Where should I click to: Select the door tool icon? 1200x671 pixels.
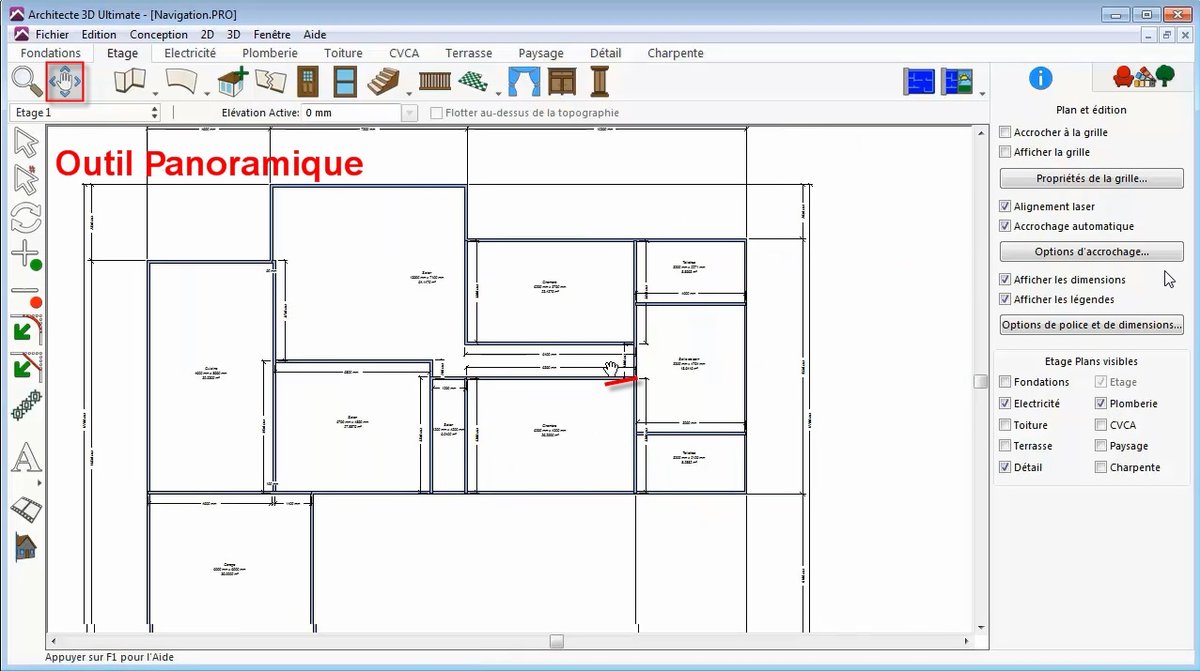pos(308,81)
